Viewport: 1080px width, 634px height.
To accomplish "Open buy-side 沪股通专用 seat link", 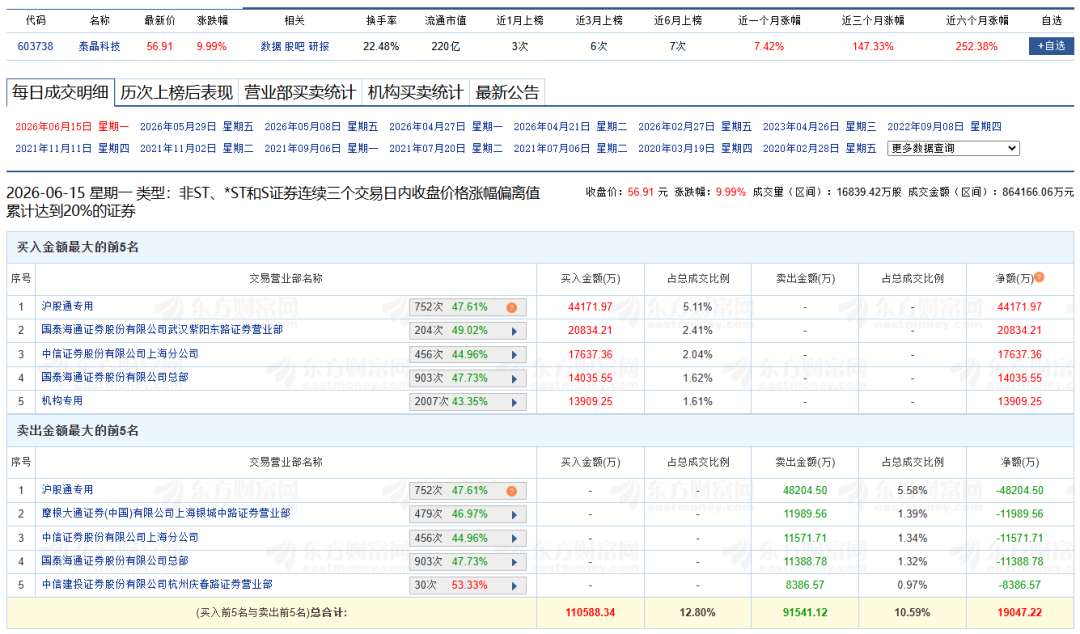I will click(68, 306).
